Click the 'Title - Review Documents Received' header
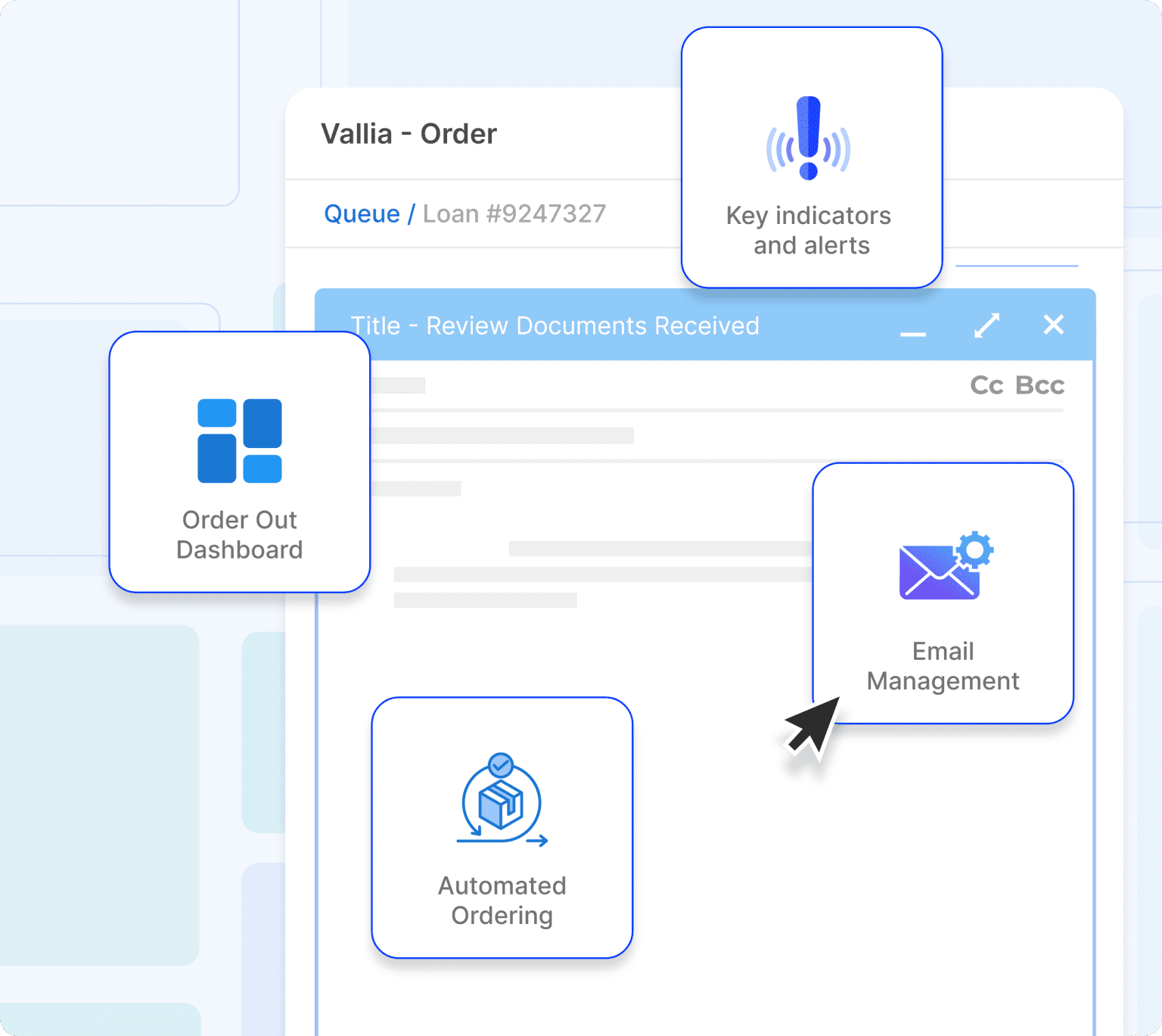The image size is (1162, 1036). pos(555,325)
